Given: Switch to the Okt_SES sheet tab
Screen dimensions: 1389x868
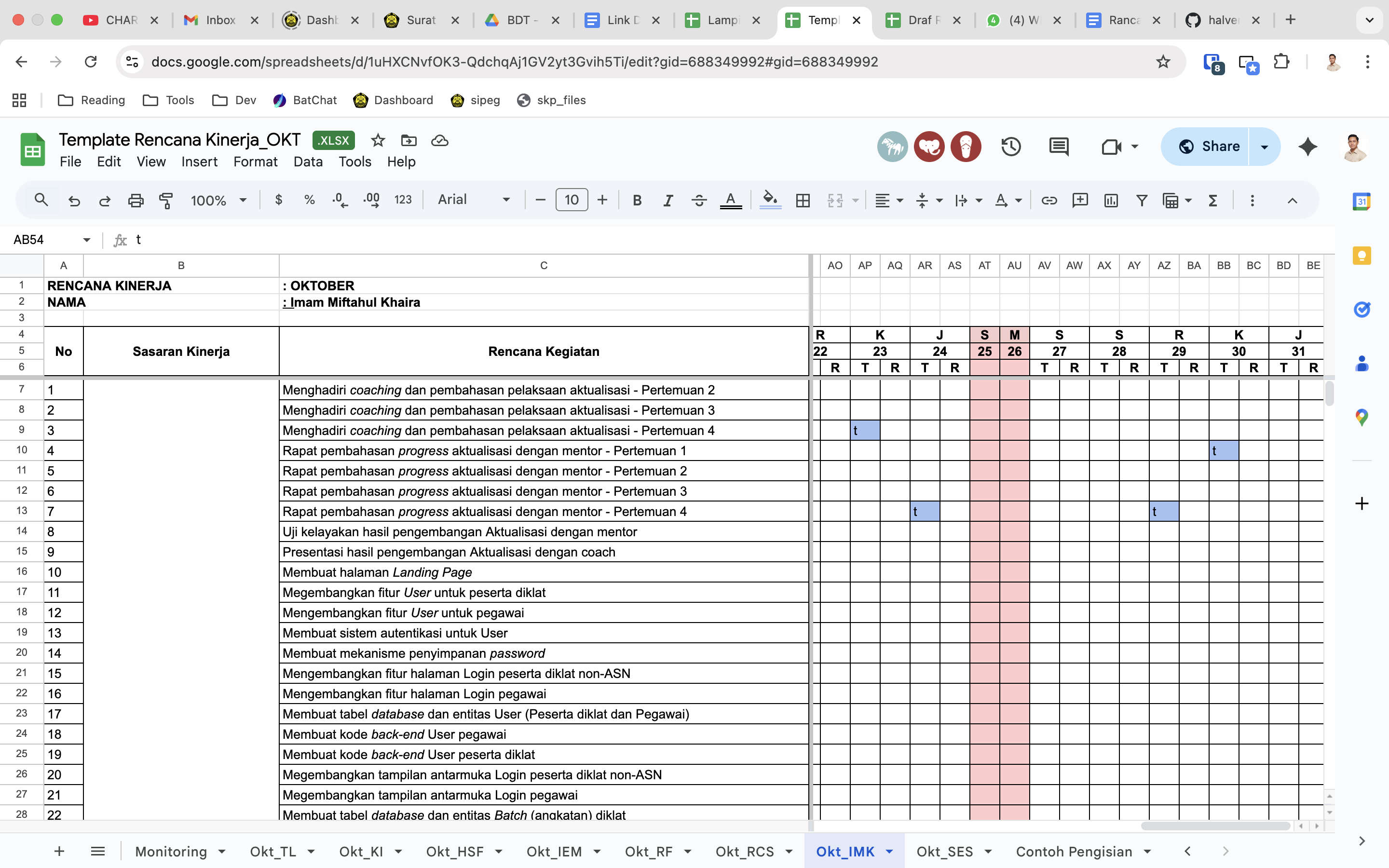Looking at the screenshot, I should [944, 851].
